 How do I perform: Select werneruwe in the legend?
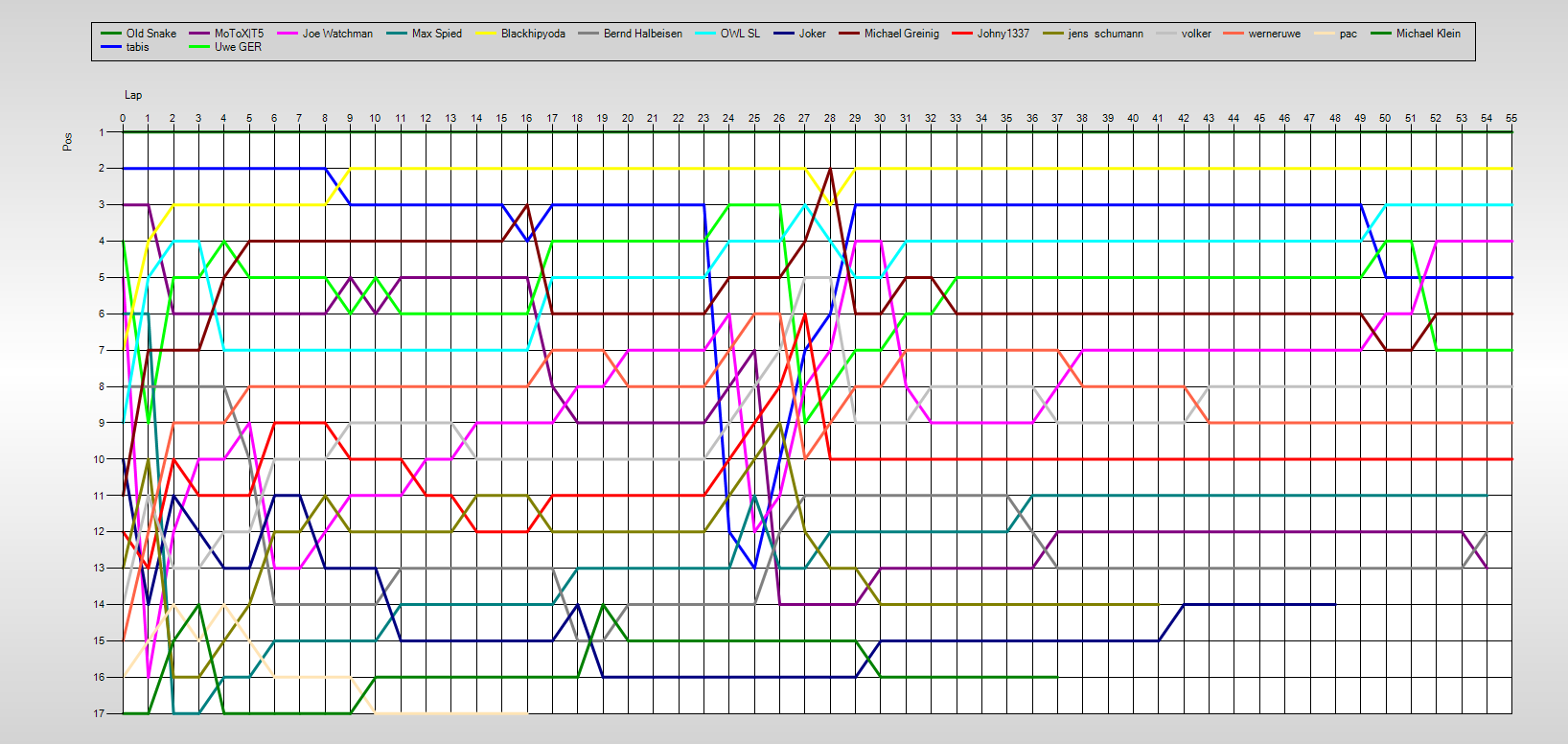coord(1275,34)
